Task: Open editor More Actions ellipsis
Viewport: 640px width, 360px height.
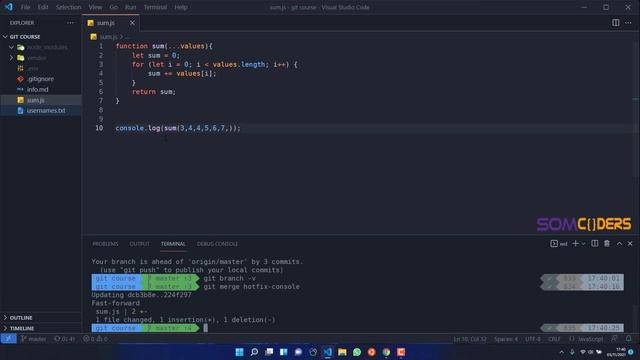Action: [628, 23]
